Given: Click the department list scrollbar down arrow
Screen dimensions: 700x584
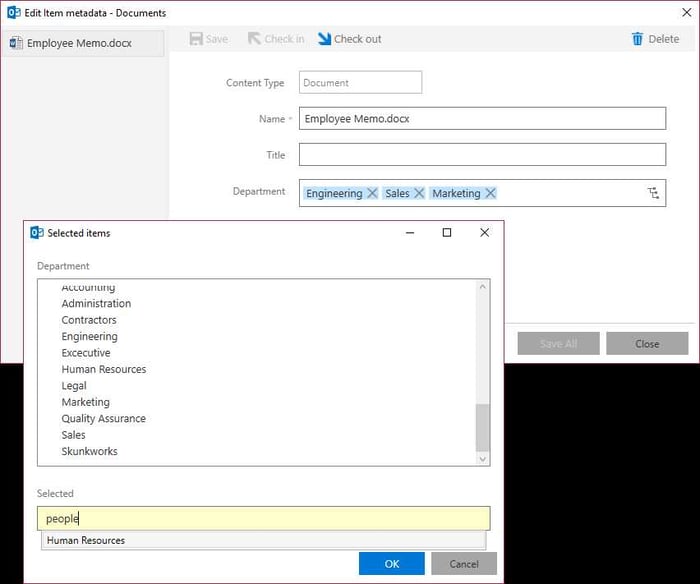Looking at the screenshot, I should point(483,459).
